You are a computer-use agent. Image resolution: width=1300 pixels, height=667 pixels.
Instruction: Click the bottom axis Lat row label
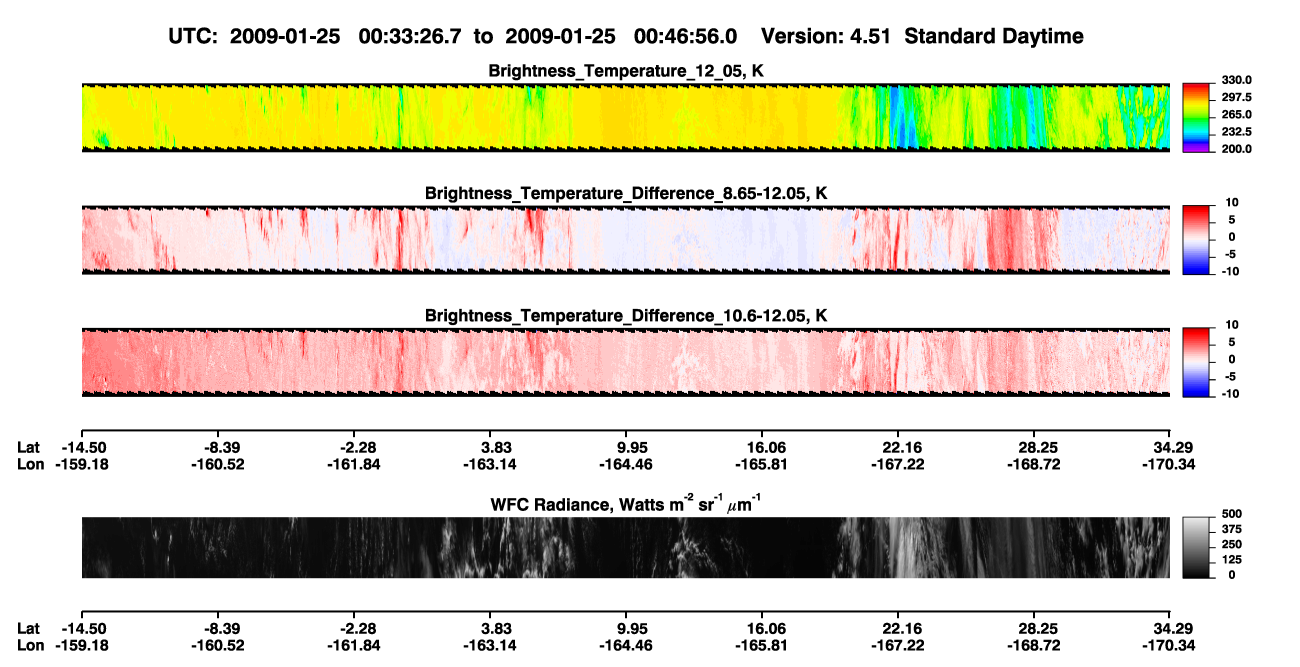tap(29, 628)
